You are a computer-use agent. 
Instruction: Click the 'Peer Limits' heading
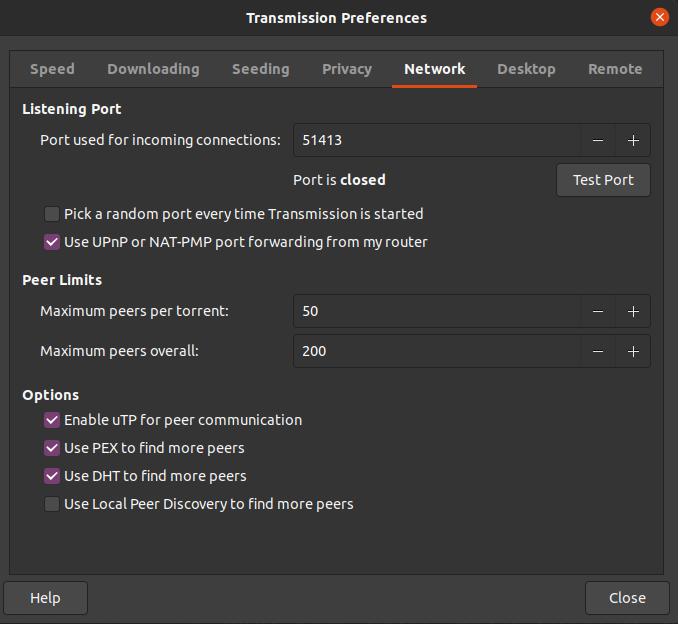(x=62, y=280)
